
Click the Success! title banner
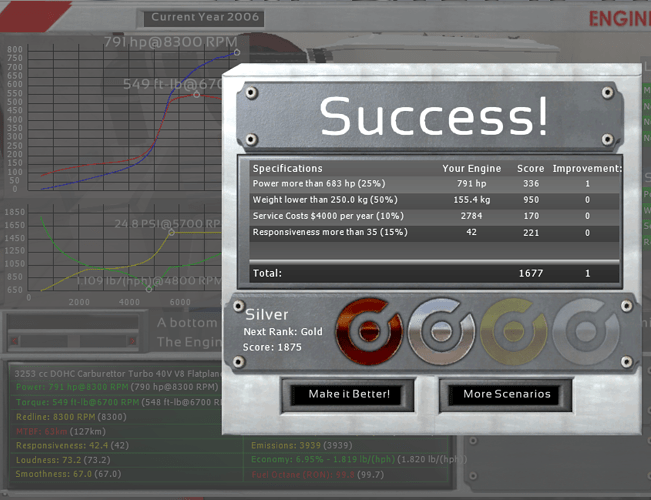coord(433,117)
